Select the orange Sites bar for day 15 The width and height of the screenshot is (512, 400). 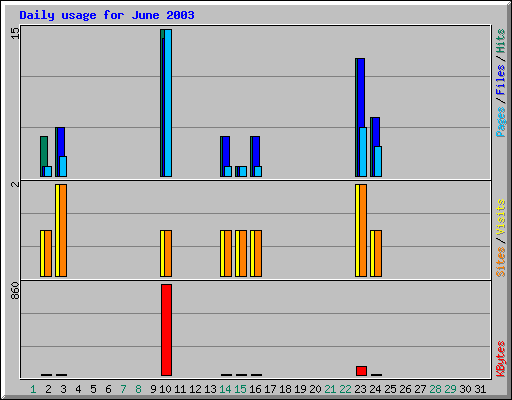click(243, 253)
